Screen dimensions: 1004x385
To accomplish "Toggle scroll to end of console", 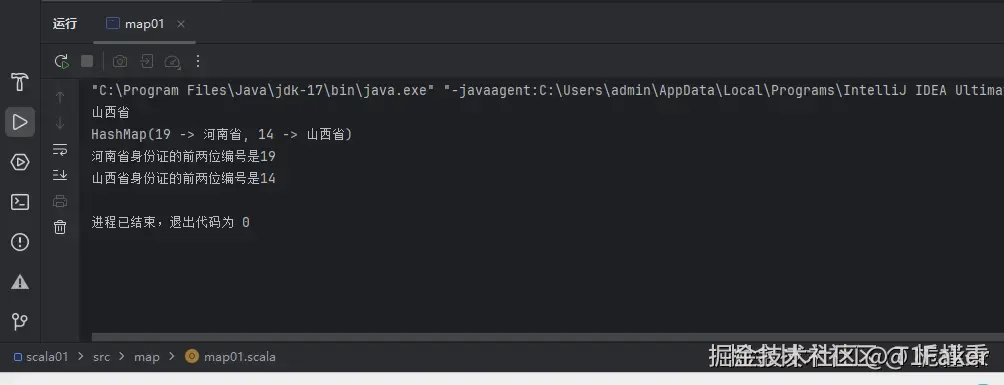I will click(x=60, y=175).
